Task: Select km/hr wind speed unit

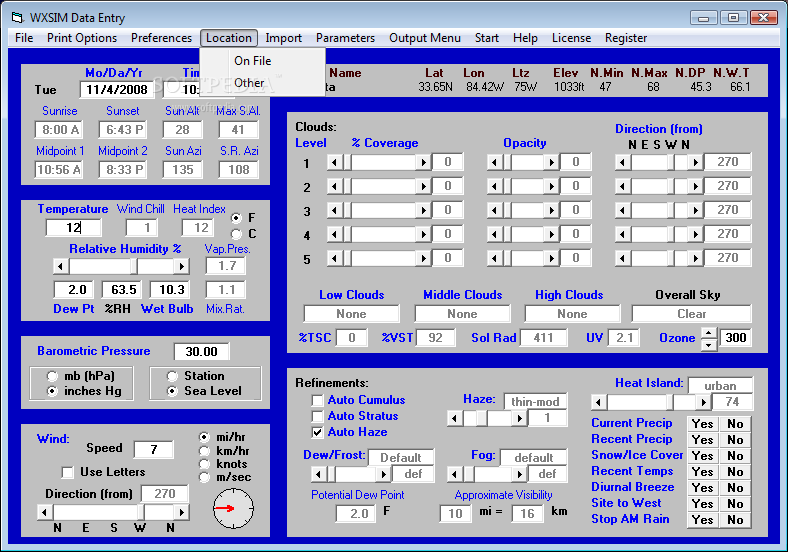Action: click(205, 451)
